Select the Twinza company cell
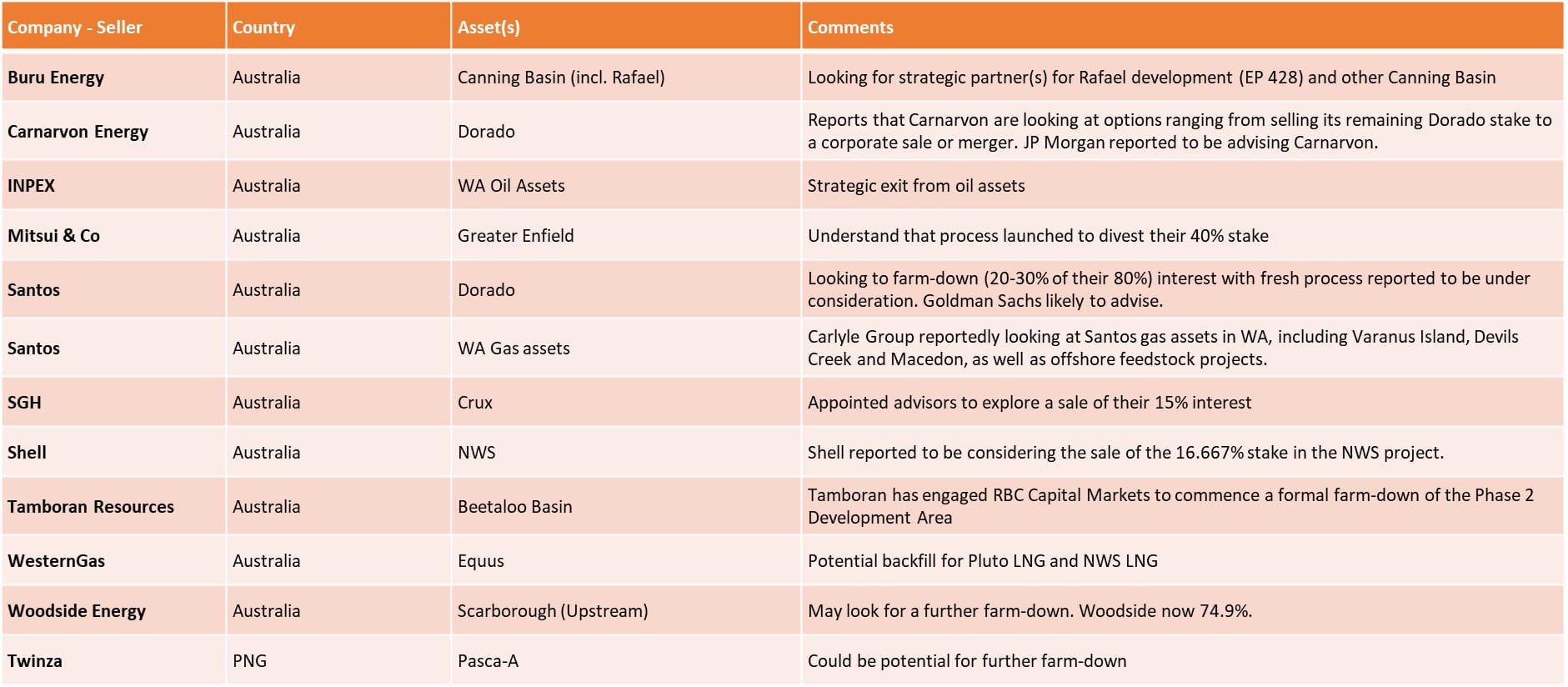Screen dimensions: 1568x687 click(x=35, y=661)
